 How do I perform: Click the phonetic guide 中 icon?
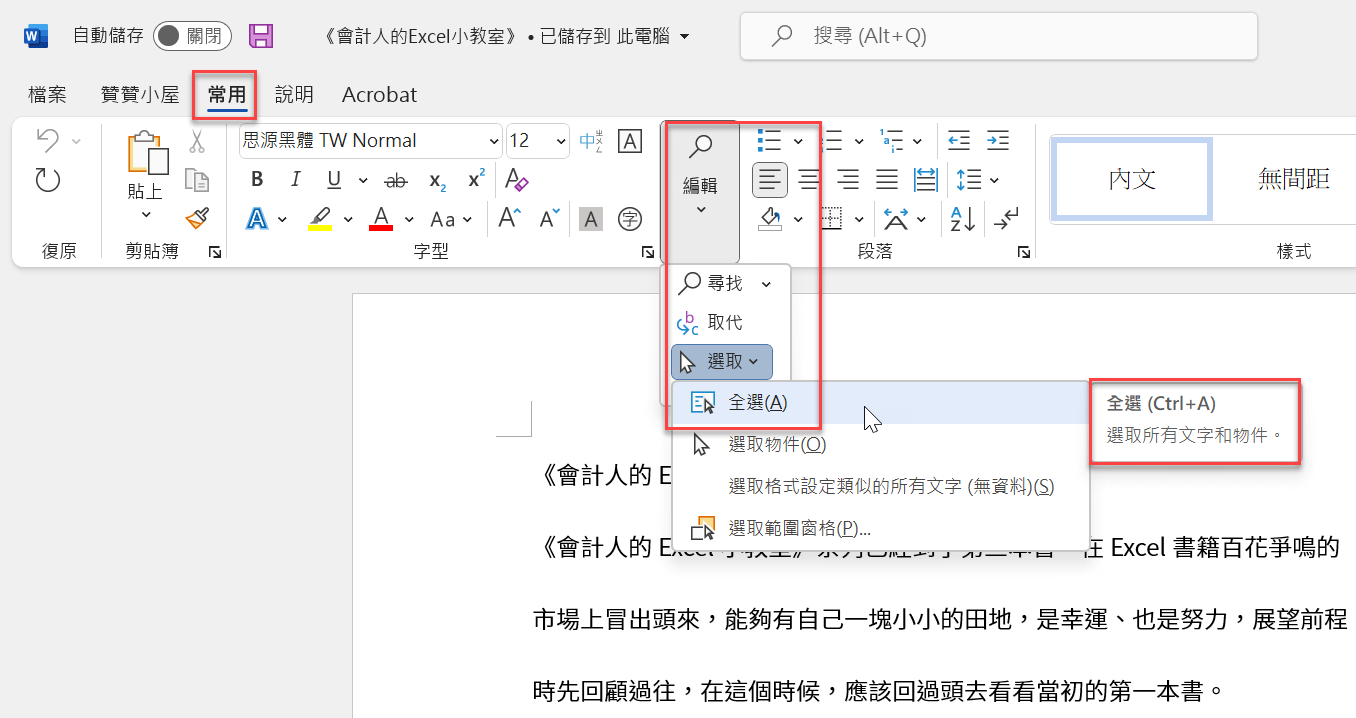591,141
